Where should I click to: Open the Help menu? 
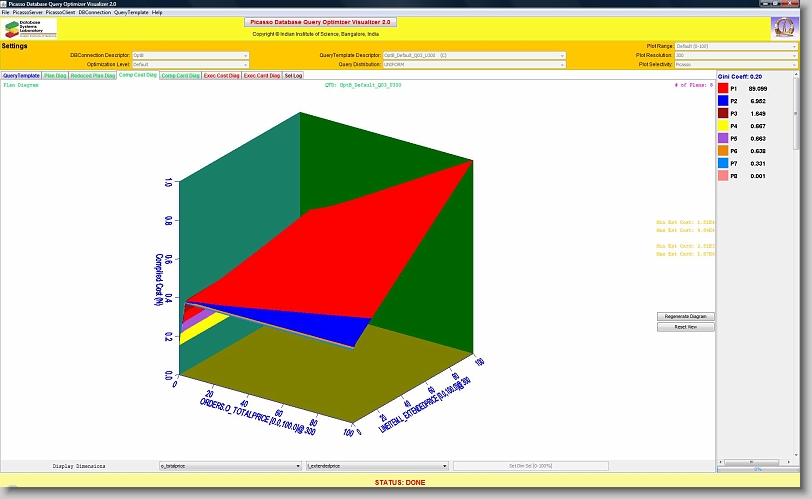(x=157, y=12)
